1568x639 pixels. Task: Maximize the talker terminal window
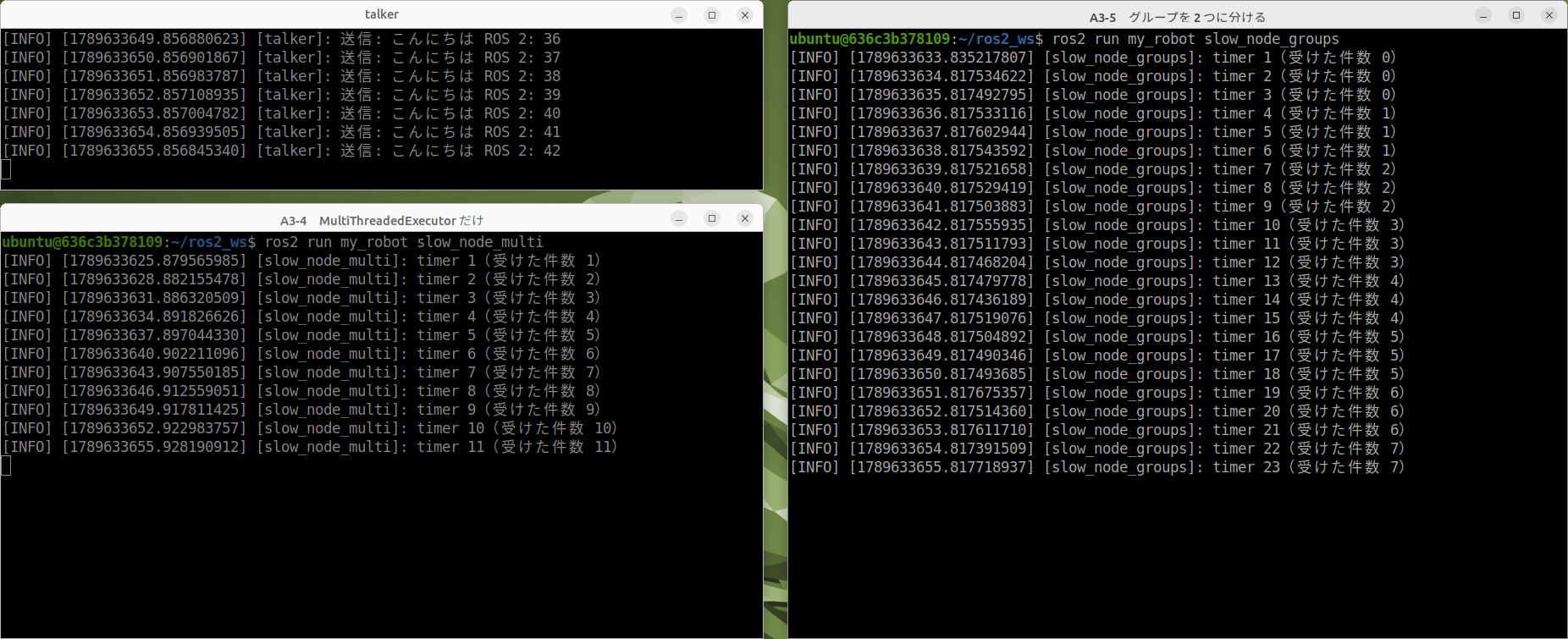pyautogui.click(x=712, y=15)
